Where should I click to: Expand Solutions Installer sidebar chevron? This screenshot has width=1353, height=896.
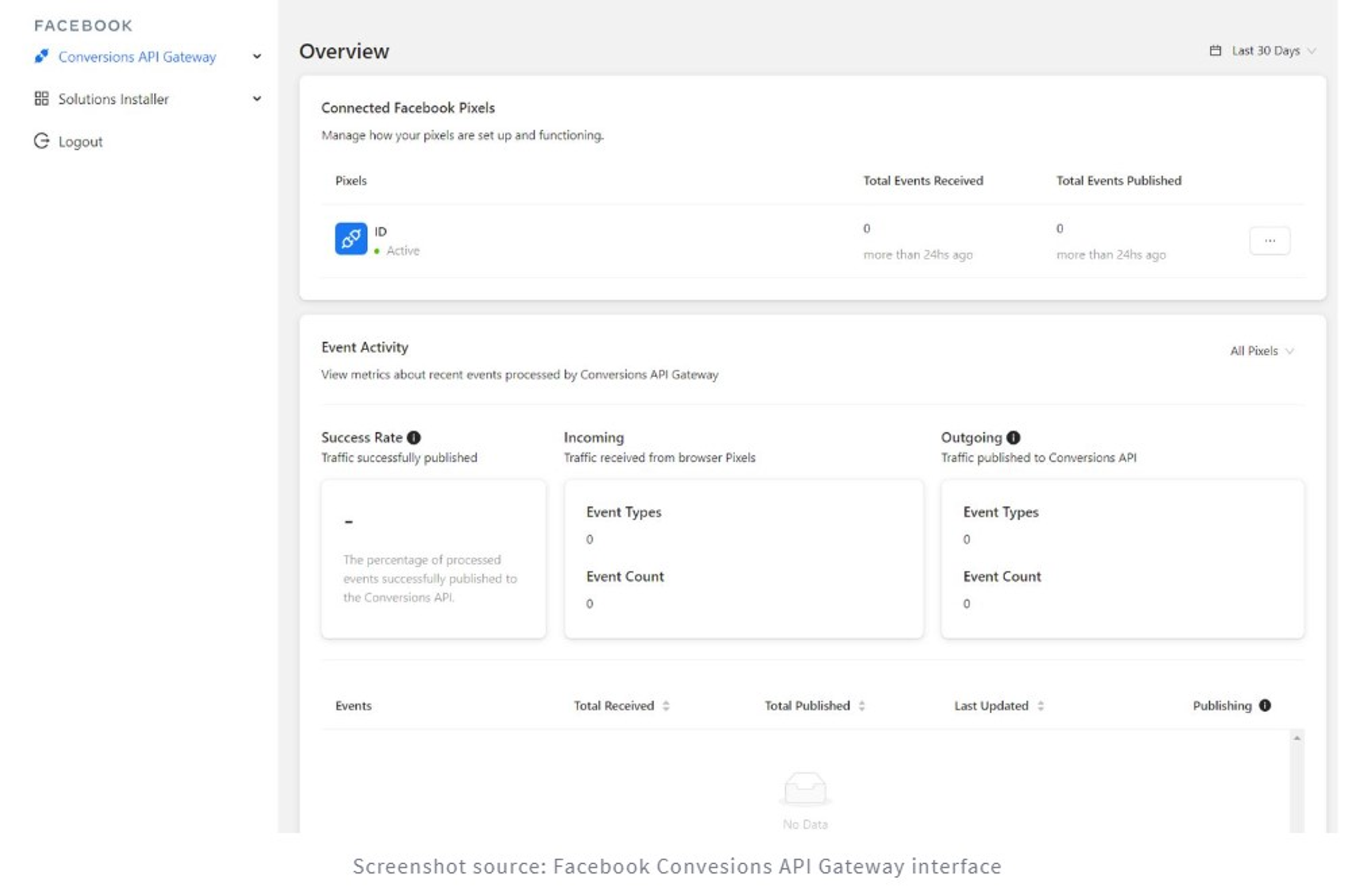pyautogui.click(x=257, y=99)
